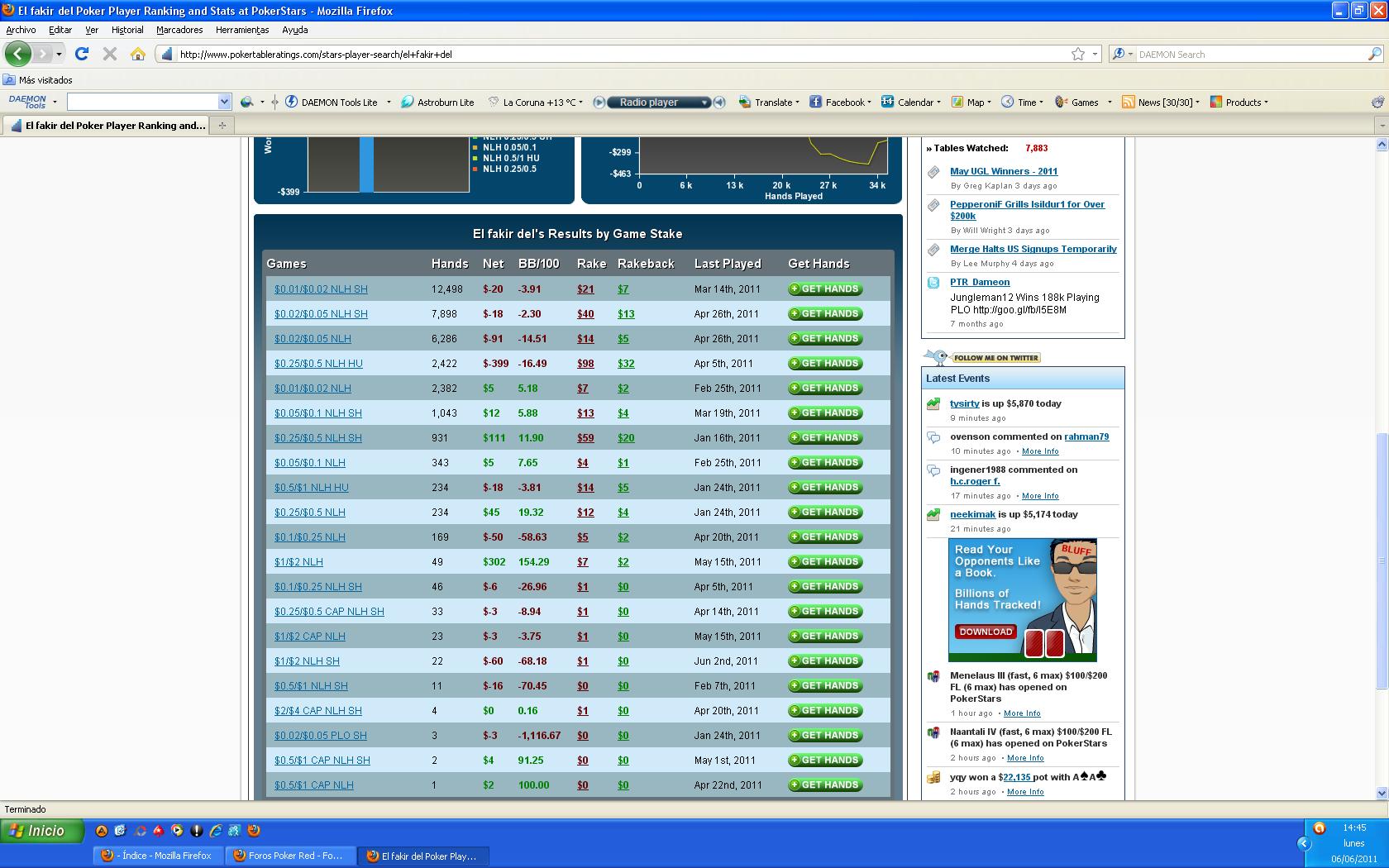This screenshot has width=1389, height=868.
Task: Open the Ayuda menu
Action: 295,30
